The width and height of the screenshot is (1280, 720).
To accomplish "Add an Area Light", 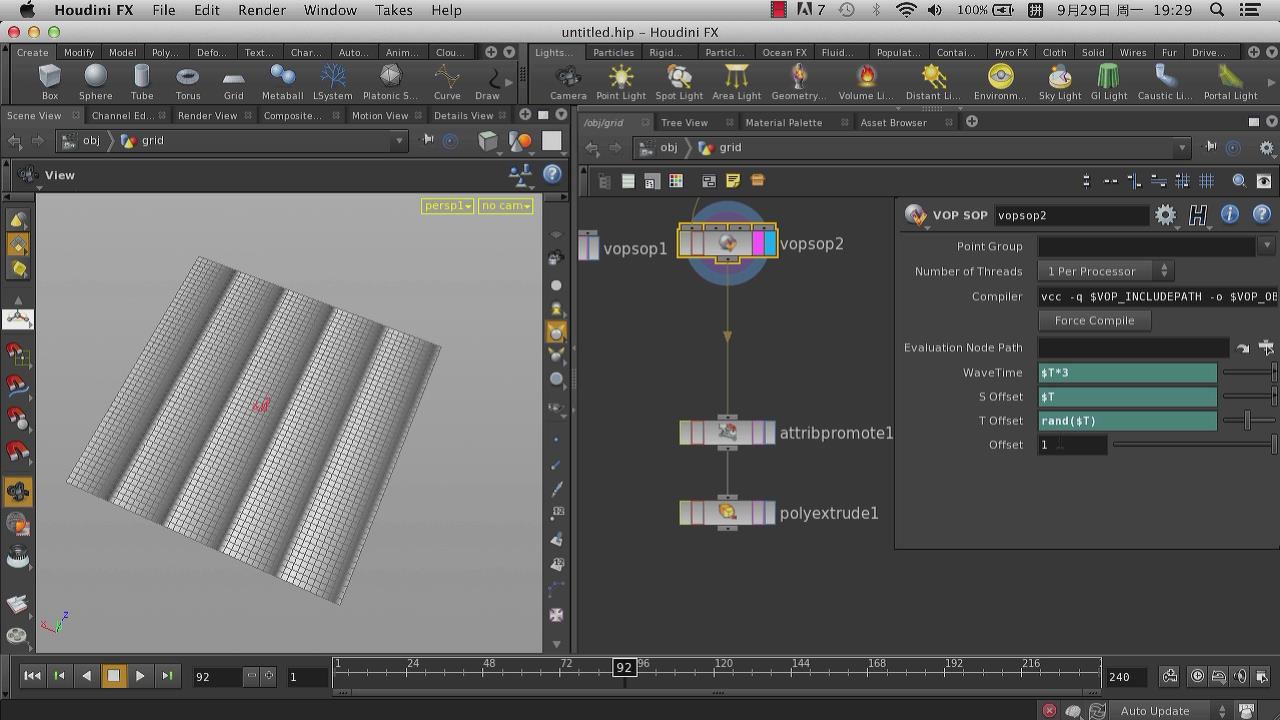I will pos(737,82).
